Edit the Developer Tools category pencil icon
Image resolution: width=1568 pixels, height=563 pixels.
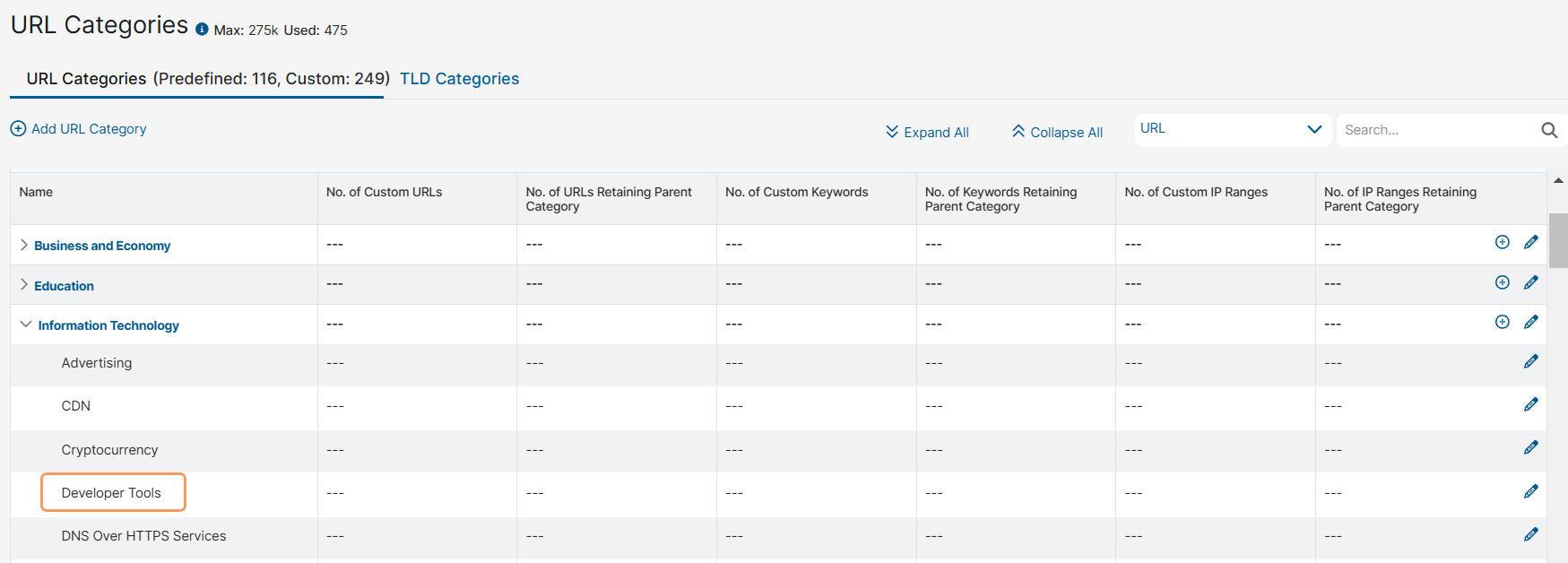click(x=1530, y=491)
